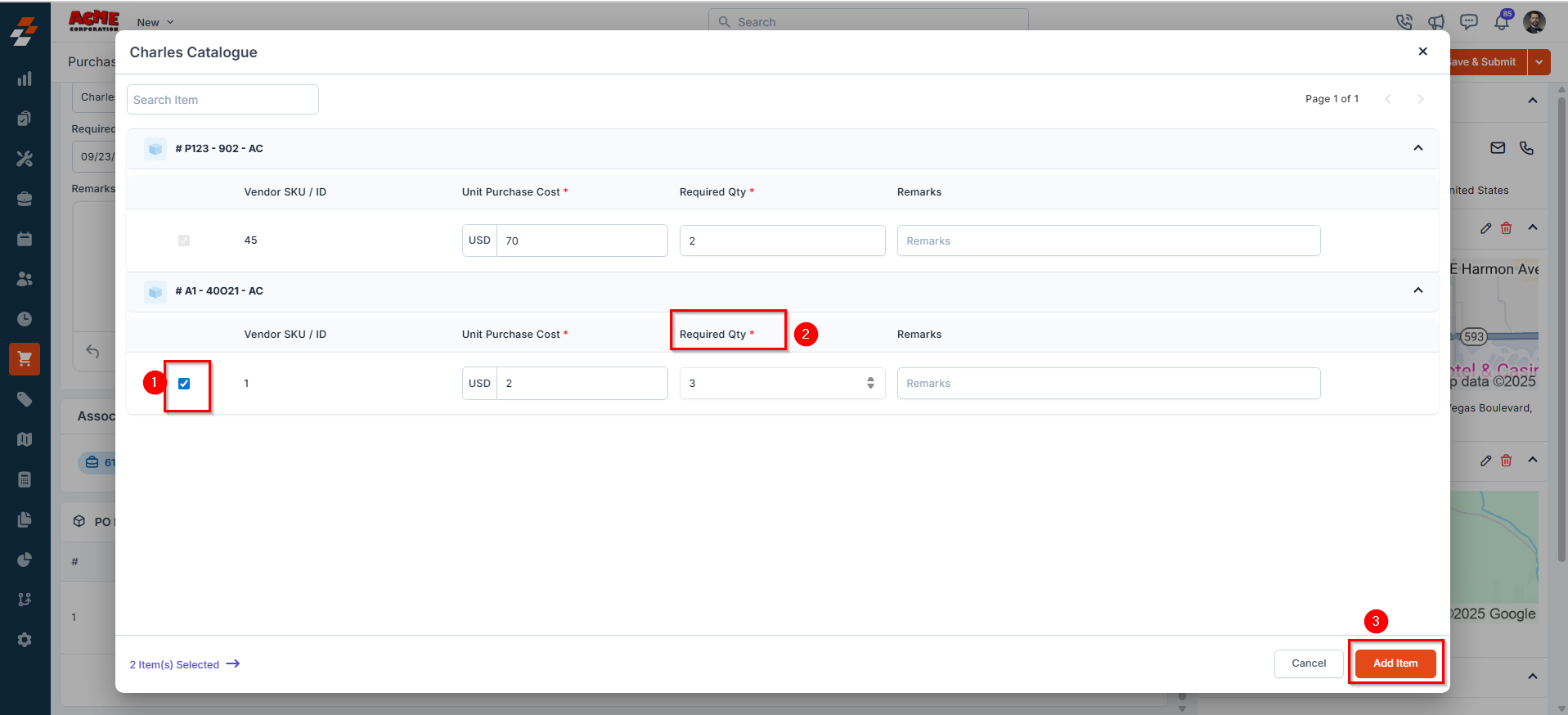
Task: Go to next catalogue page
Action: [1421, 99]
